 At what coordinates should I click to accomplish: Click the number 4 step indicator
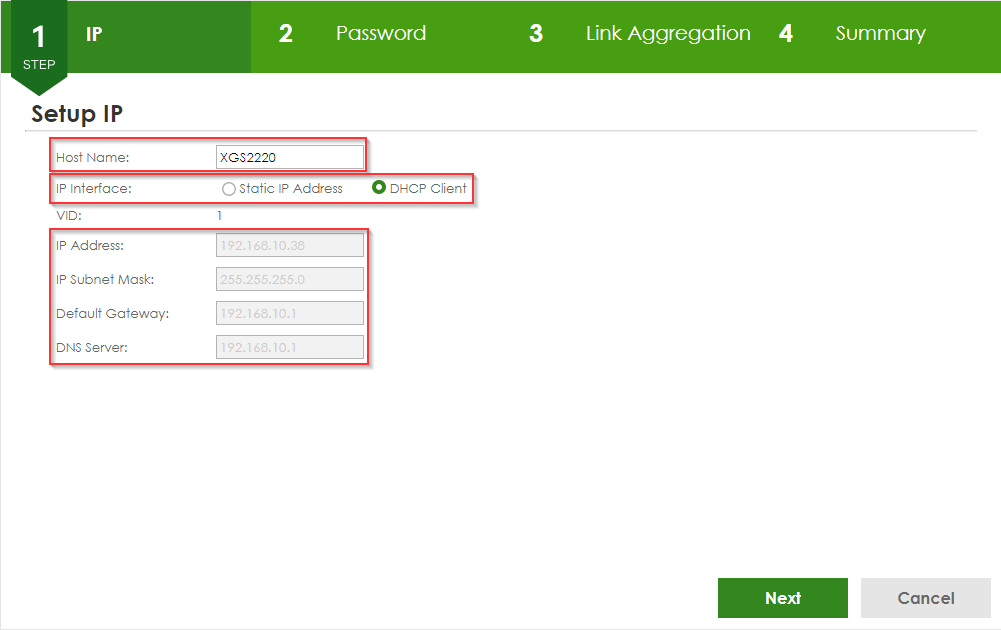point(786,34)
